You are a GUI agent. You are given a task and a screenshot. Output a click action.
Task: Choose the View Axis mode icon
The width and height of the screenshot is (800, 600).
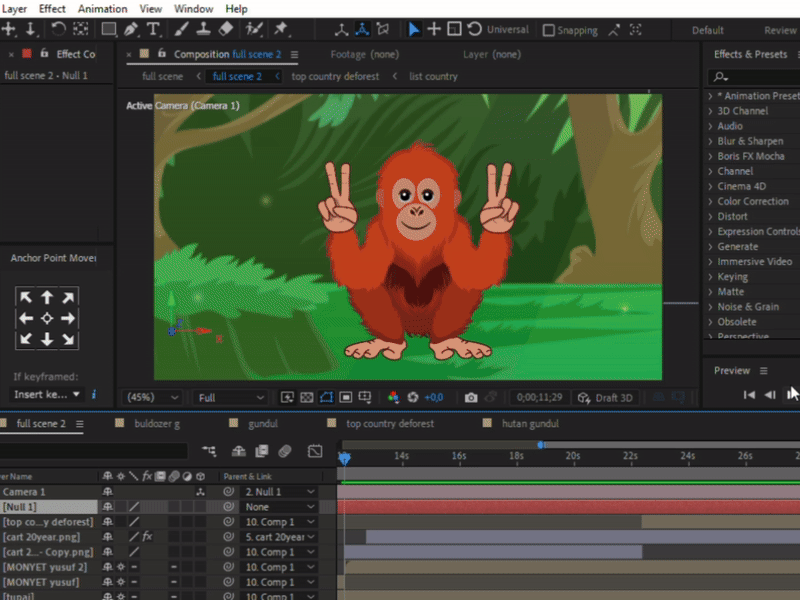(x=383, y=29)
